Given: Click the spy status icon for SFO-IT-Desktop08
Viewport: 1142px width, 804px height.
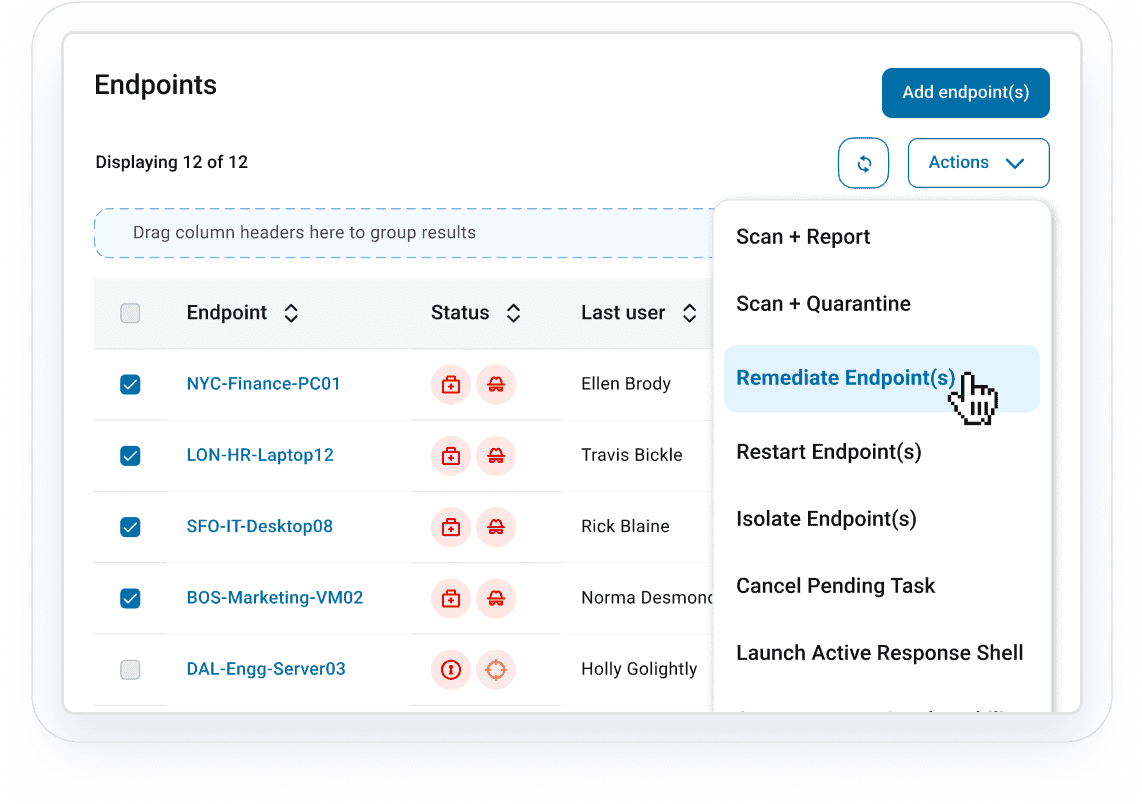Looking at the screenshot, I should (x=496, y=526).
